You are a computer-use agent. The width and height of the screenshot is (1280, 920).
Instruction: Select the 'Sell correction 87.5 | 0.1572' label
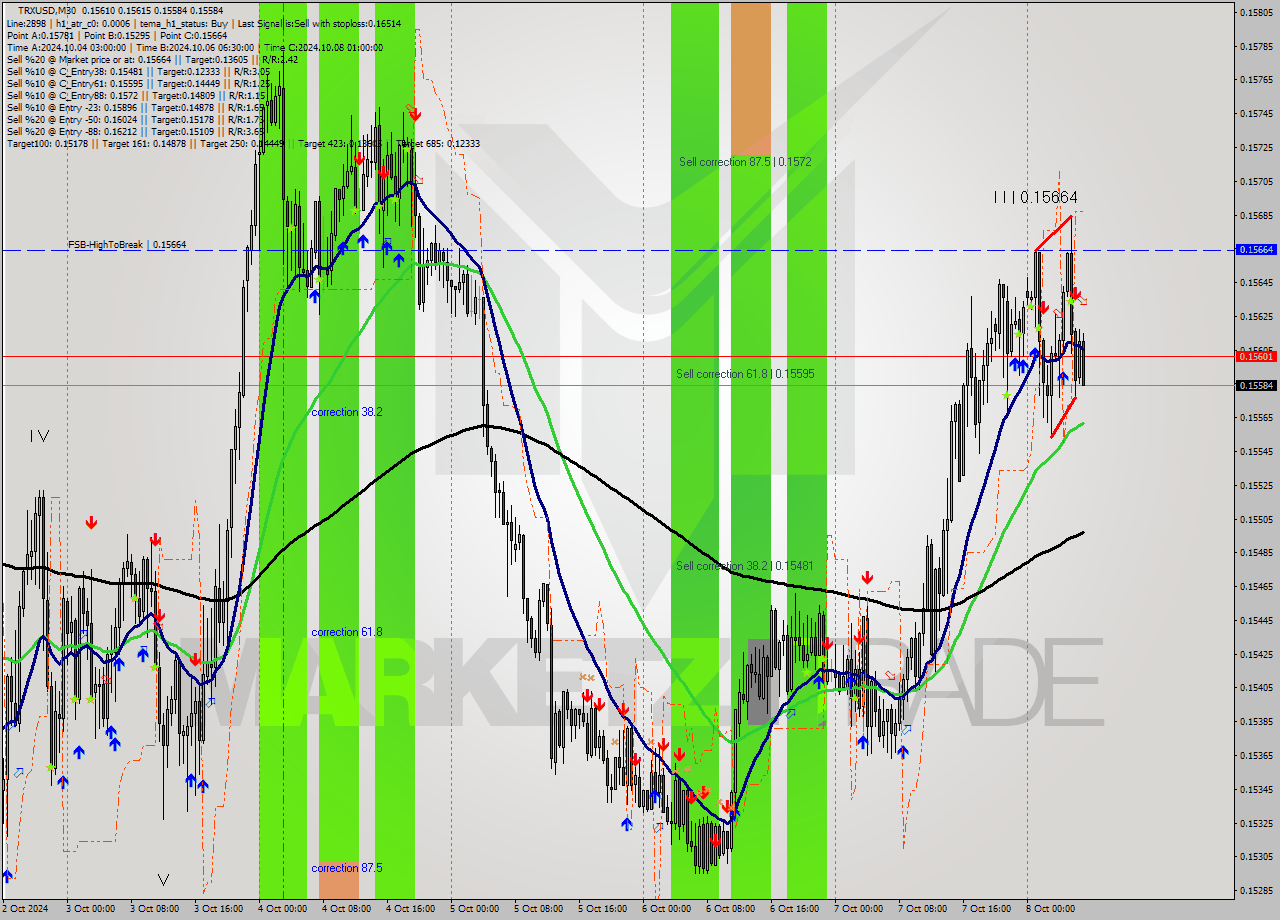pos(745,162)
